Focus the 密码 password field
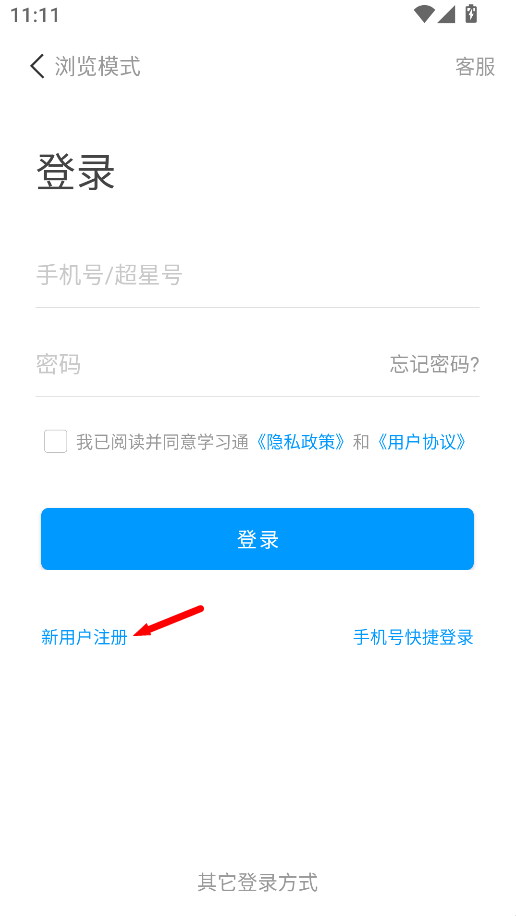The height and width of the screenshot is (916, 516). pyautogui.click(x=205, y=364)
